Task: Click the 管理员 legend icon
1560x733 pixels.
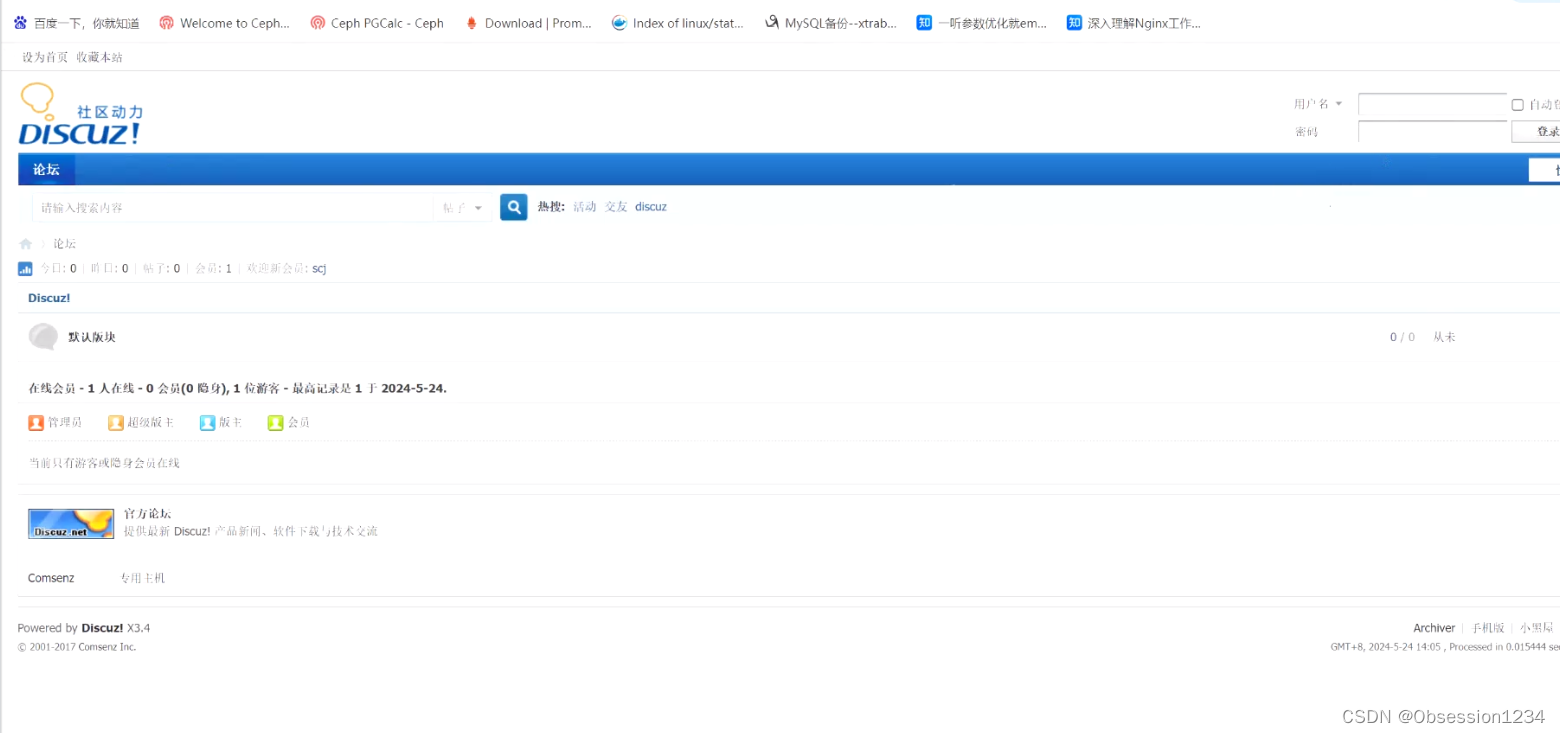Action: click(x=36, y=423)
